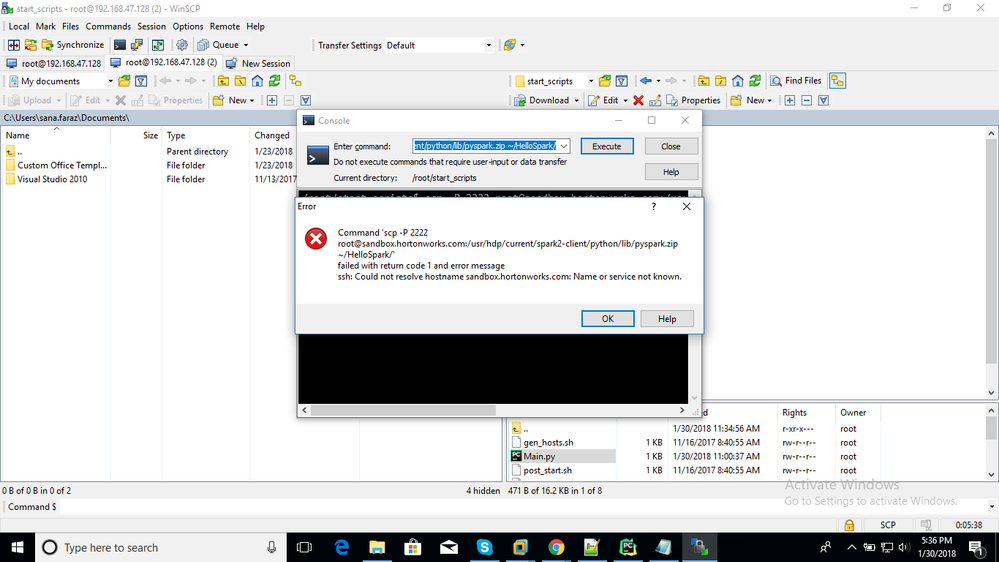Open the Mark menu

pyautogui.click(x=45, y=26)
